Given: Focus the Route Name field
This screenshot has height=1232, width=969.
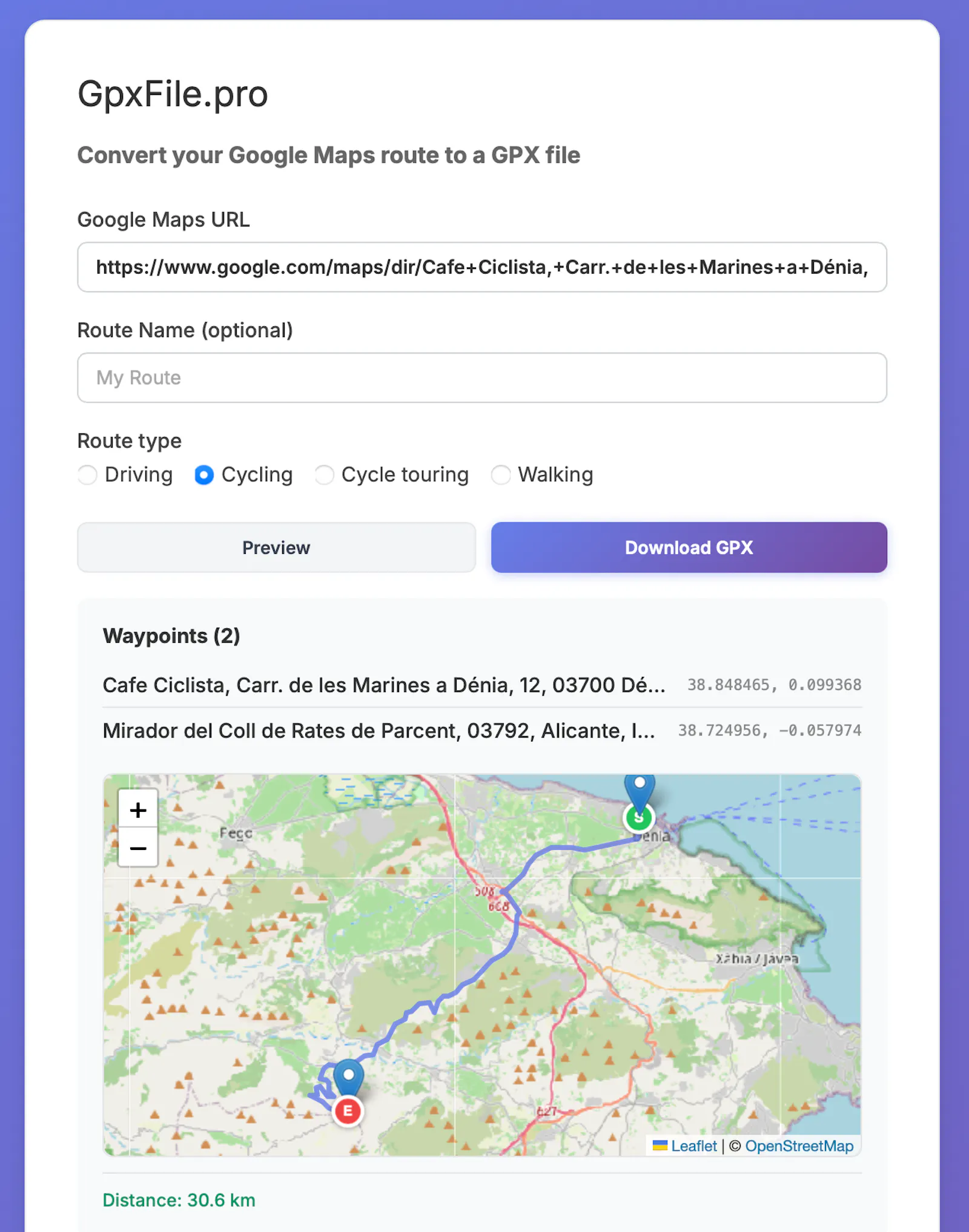Looking at the screenshot, I should (x=482, y=378).
